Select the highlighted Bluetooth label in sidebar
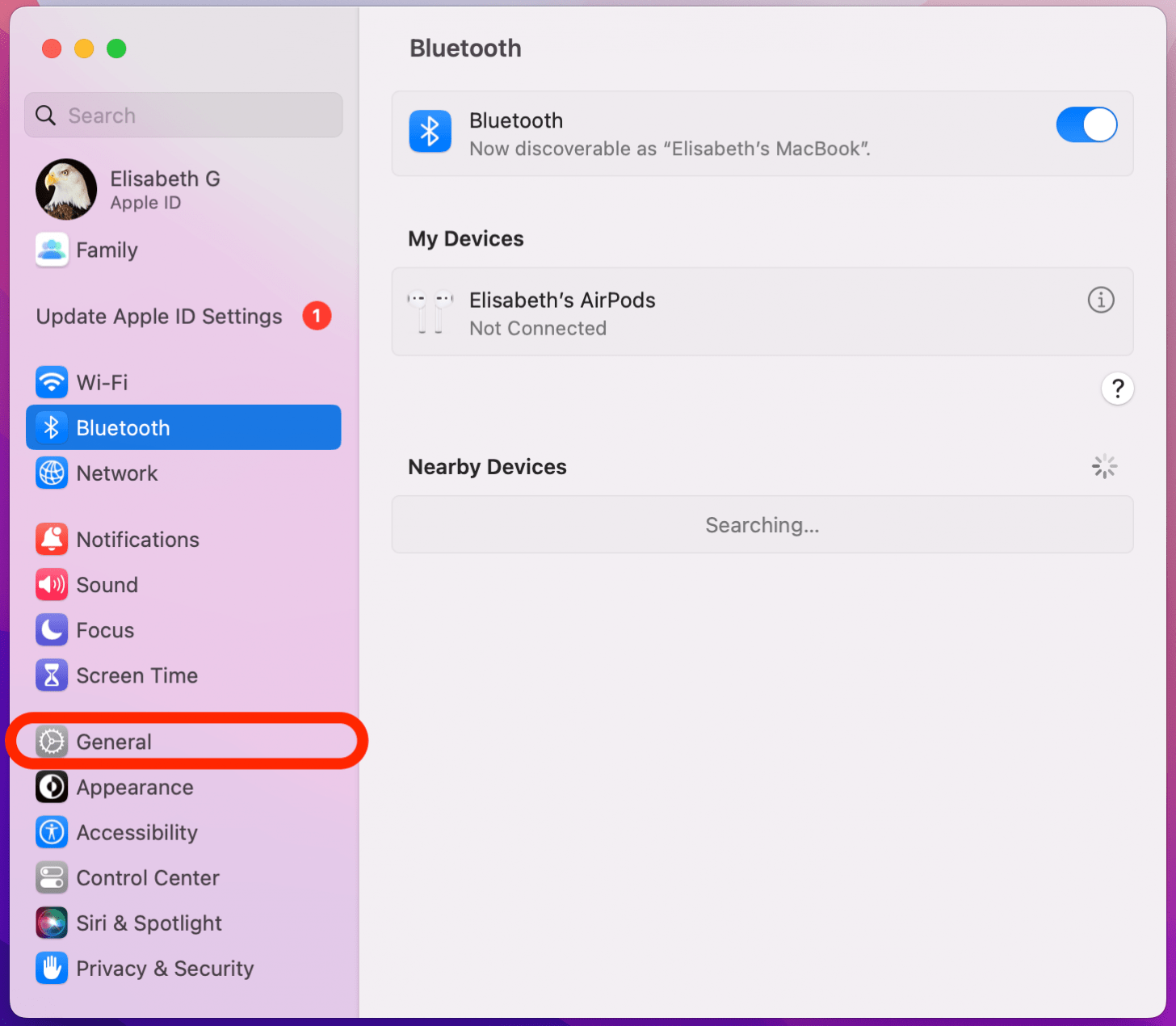Viewport: 1176px width, 1026px height. [x=123, y=427]
